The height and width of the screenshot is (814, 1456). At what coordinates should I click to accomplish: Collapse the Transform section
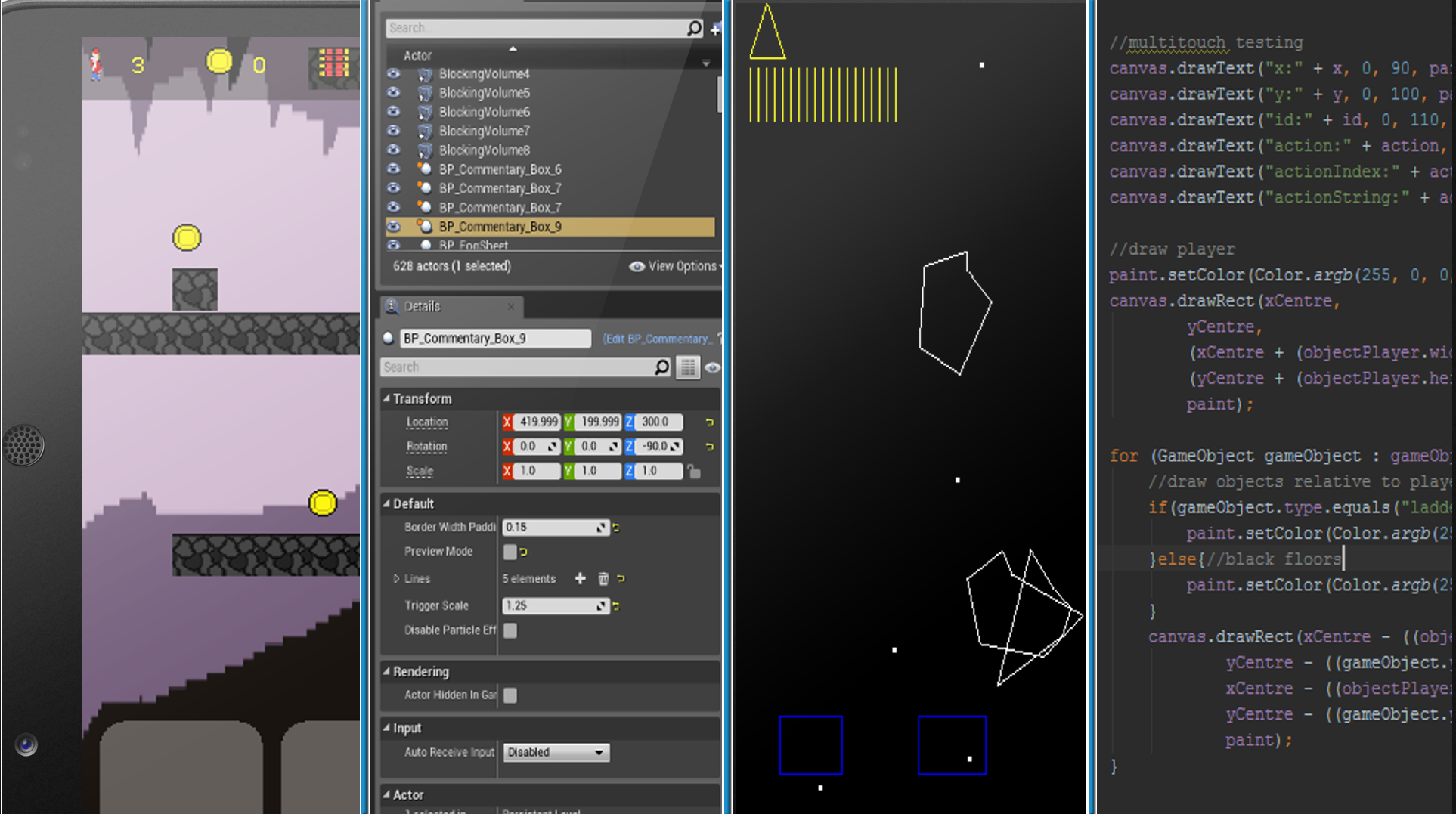coord(387,398)
